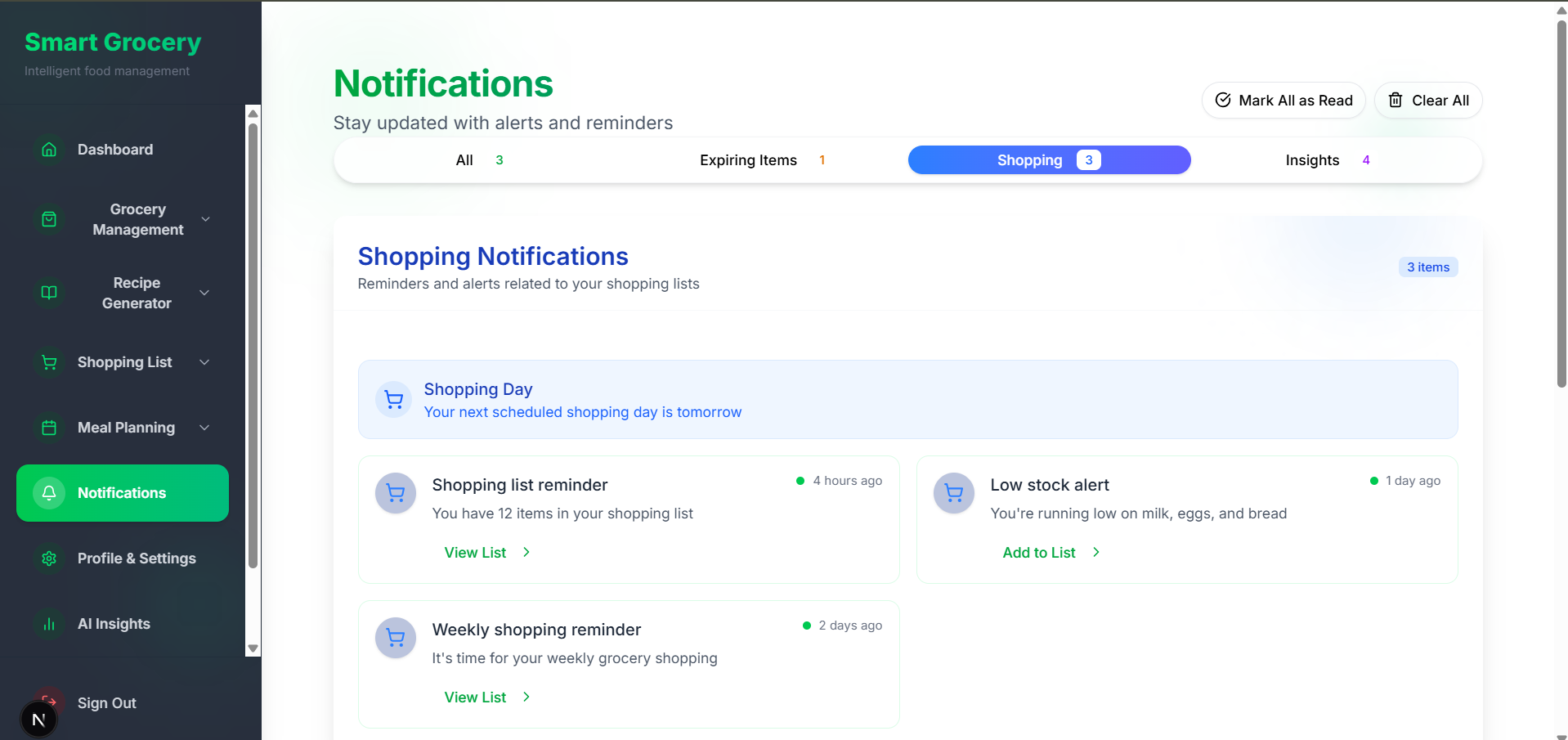Click the Profile & Settings gear icon
Screen dimensions: 1568x740
click(49, 558)
